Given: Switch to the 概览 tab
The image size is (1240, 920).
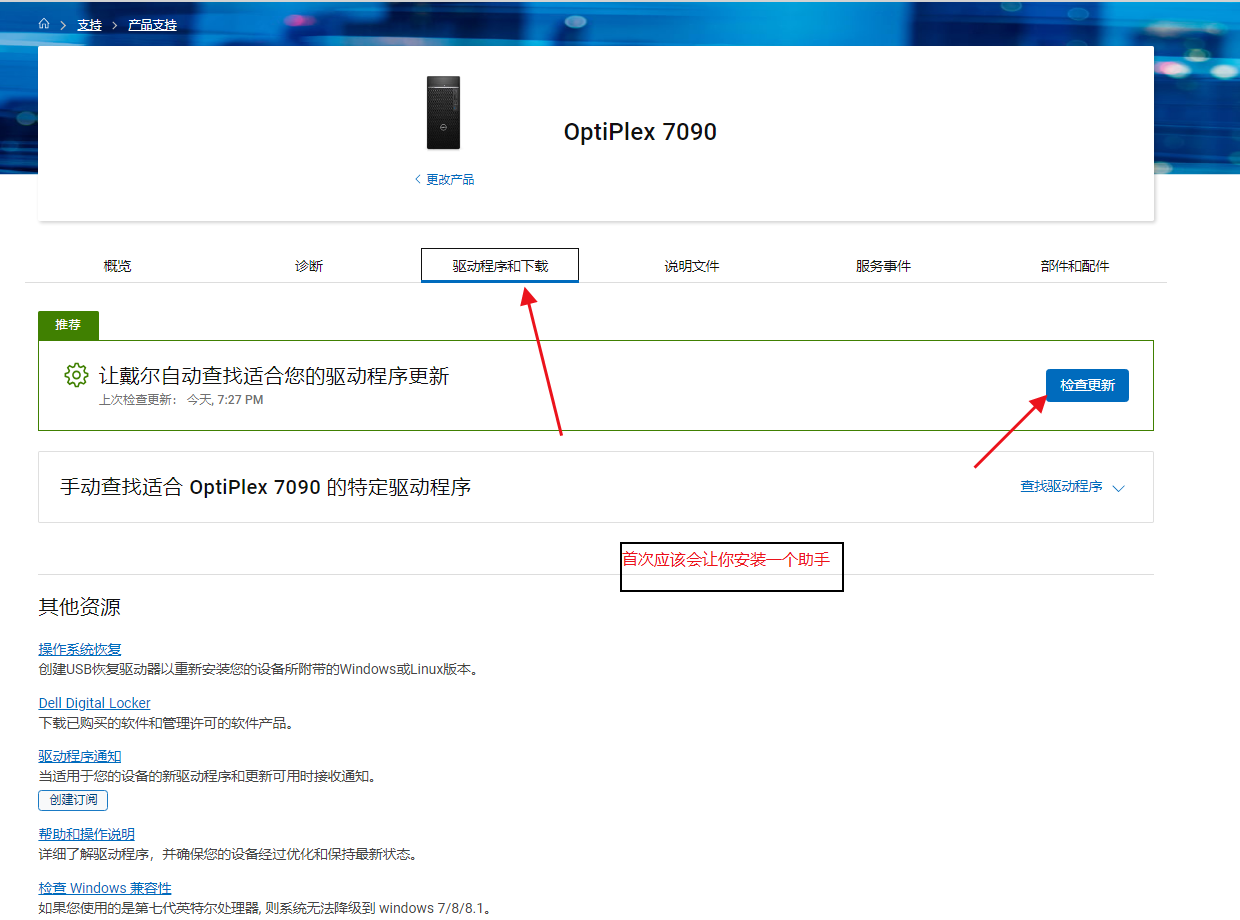Looking at the screenshot, I should [117, 266].
